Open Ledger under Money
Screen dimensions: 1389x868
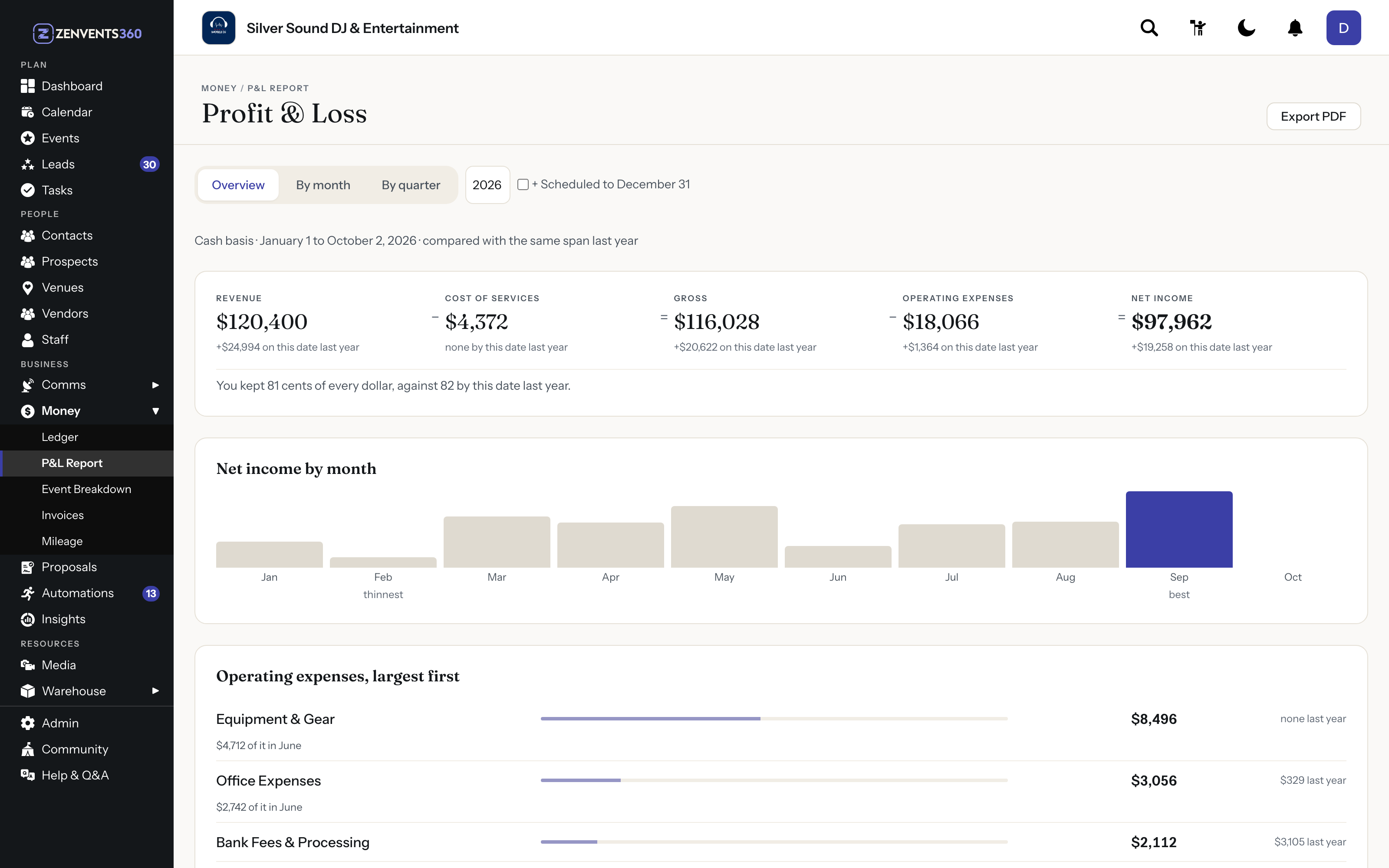[x=87, y=437]
